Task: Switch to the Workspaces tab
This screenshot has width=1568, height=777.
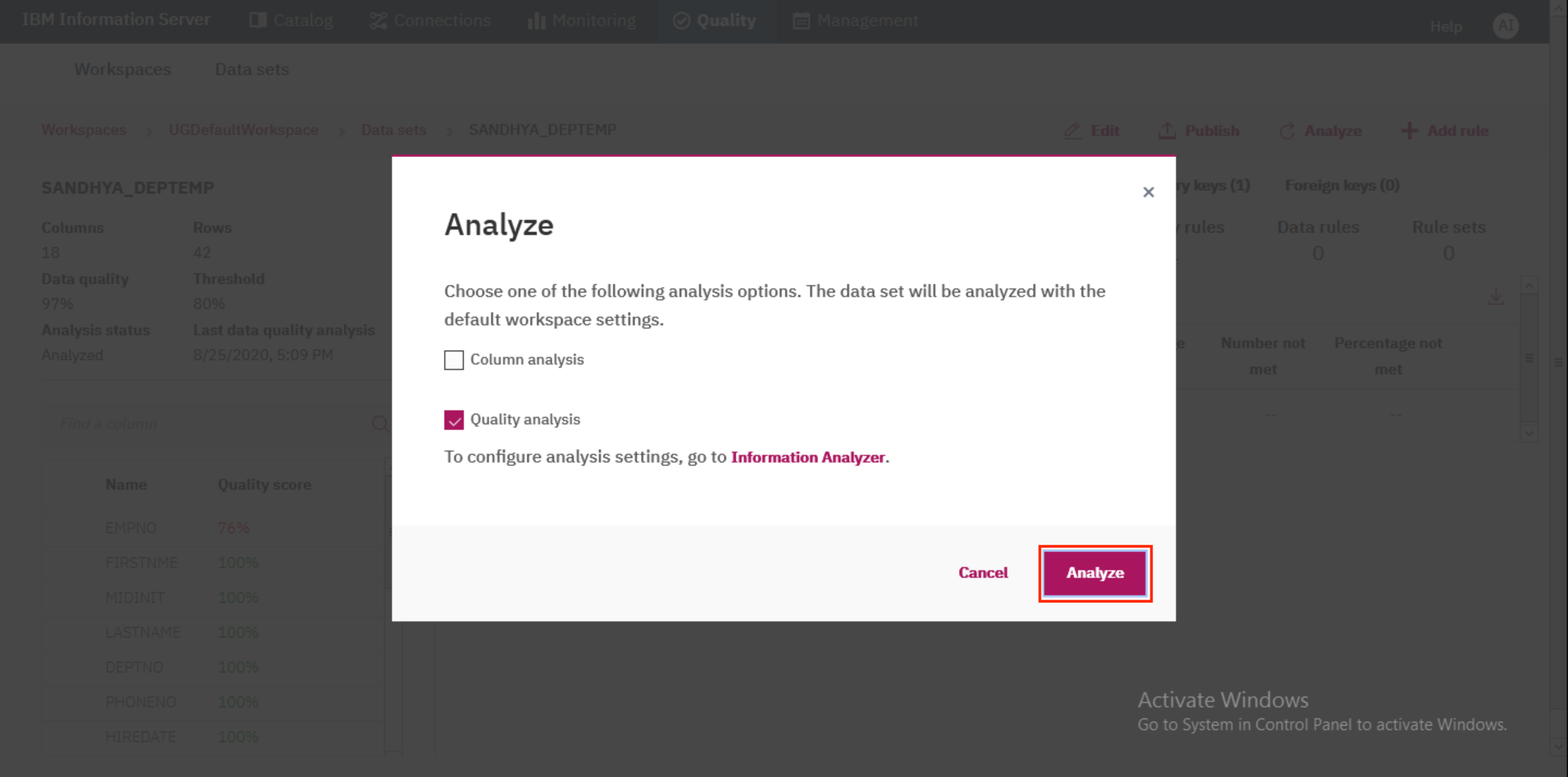Action: coord(122,69)
